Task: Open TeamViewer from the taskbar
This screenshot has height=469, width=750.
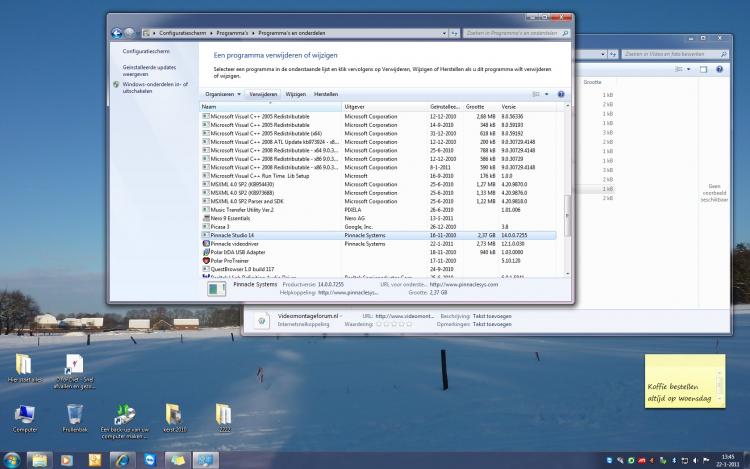Action: (149, 459)
